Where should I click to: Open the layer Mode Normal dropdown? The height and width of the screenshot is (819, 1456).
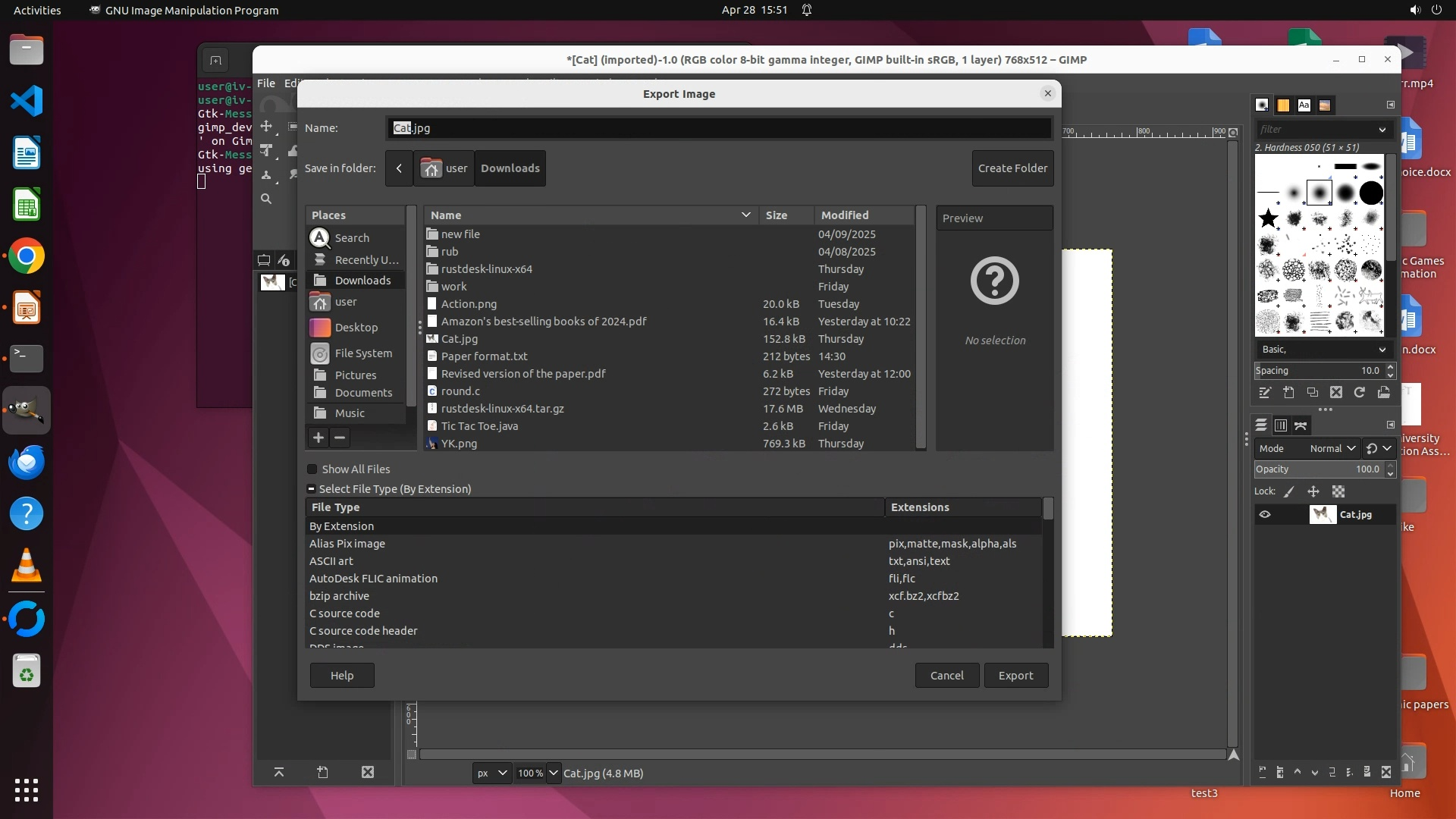point(1332,448)
